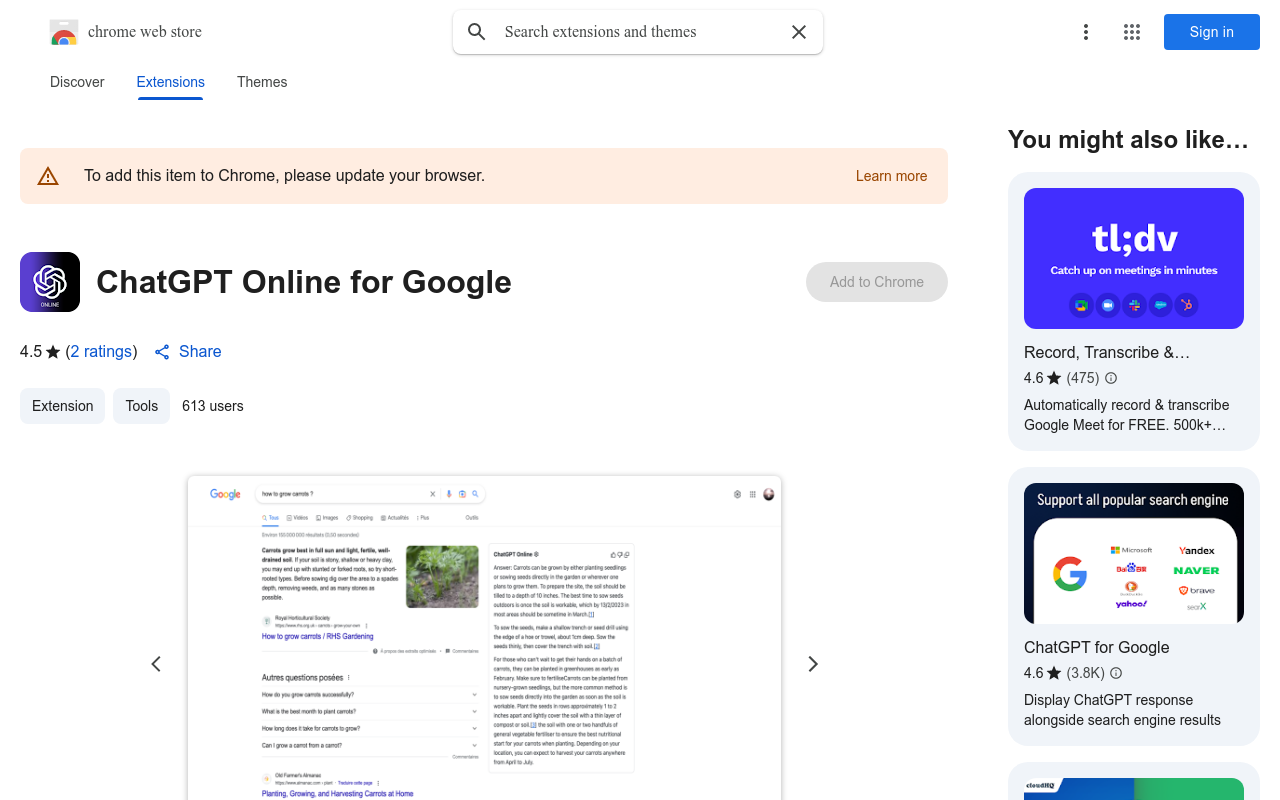Open the three-dot more options menu

tap(1086, 32)
